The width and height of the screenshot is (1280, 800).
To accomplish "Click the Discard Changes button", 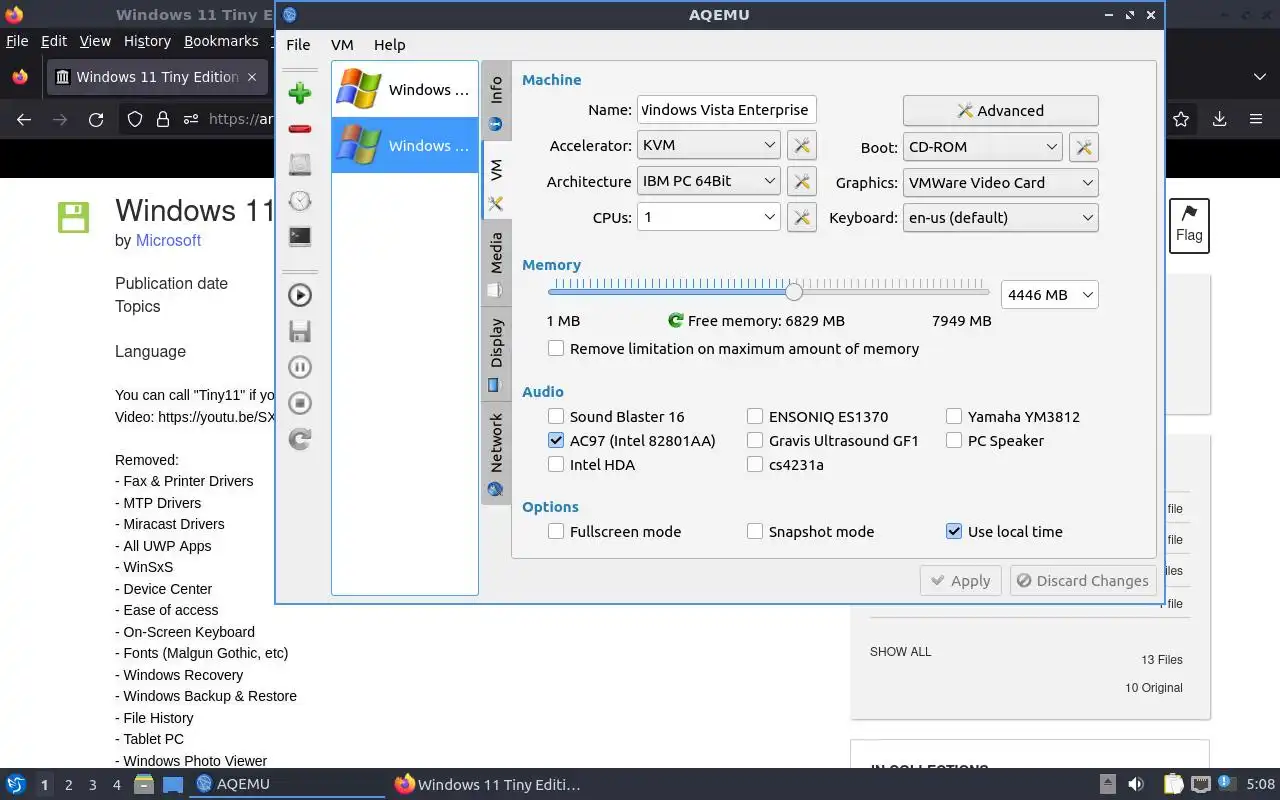I will coord(1083,581).
